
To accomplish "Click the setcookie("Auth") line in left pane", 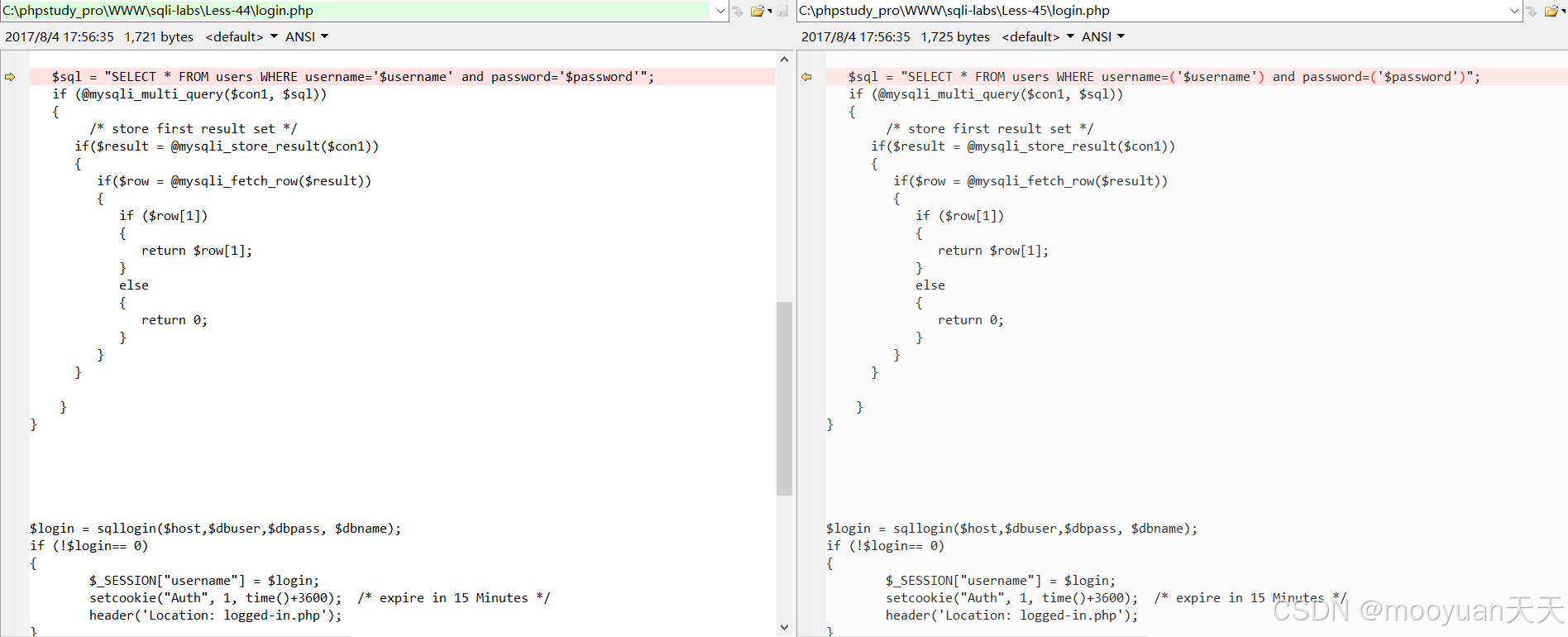I will pos(320,598).
